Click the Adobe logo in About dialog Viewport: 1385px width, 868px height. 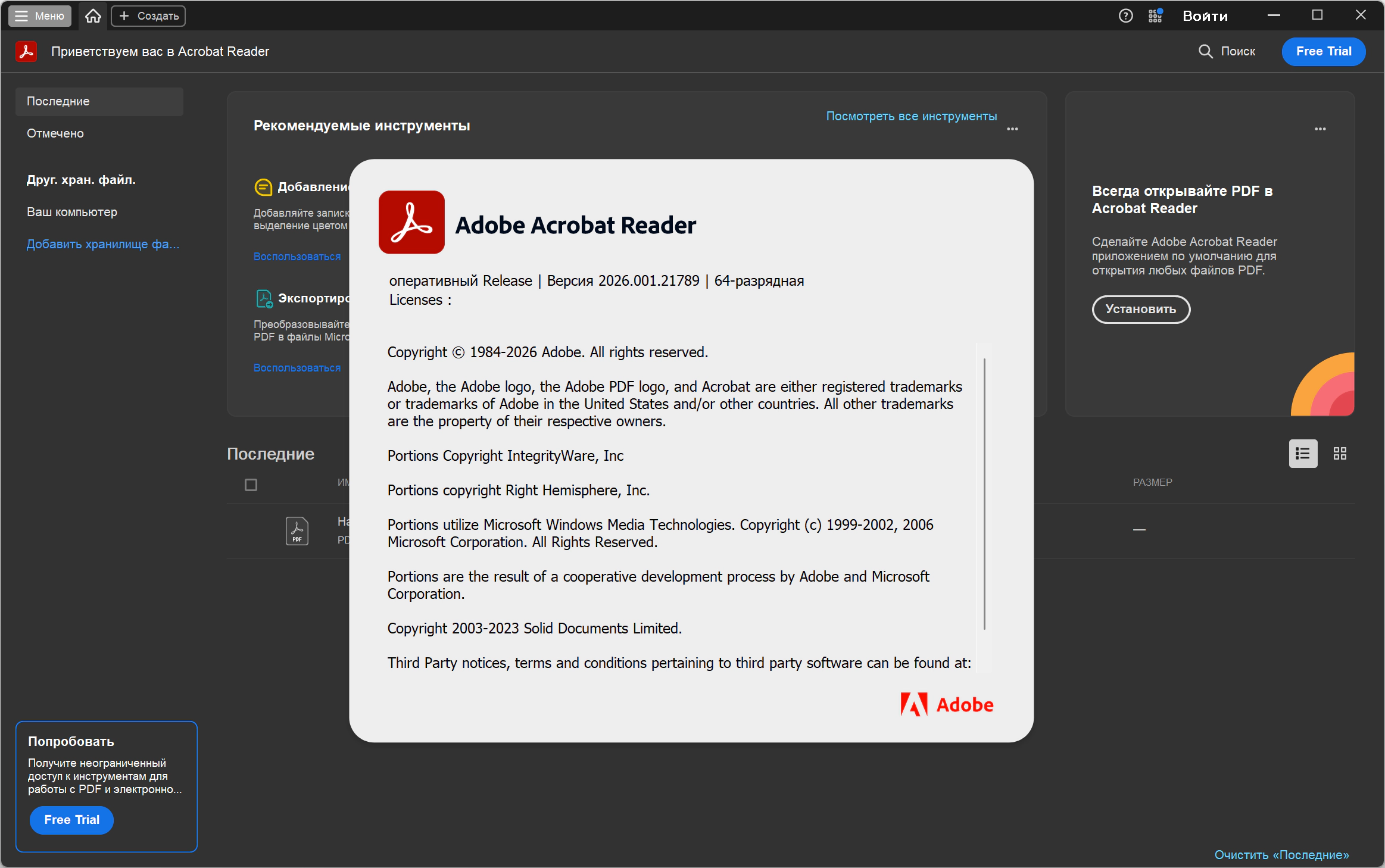[x=947, y=705]
